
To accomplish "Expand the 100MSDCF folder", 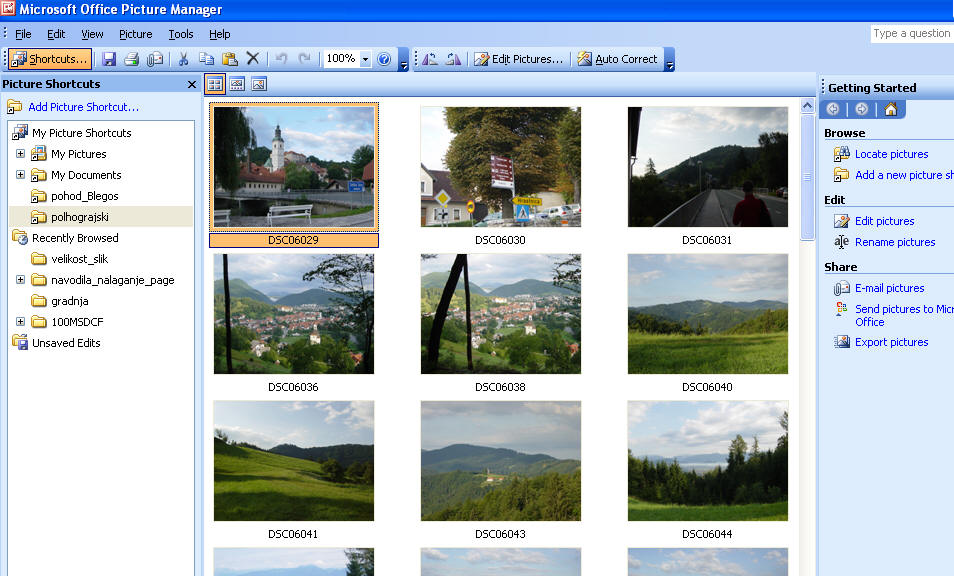I will tap(20, 321).
